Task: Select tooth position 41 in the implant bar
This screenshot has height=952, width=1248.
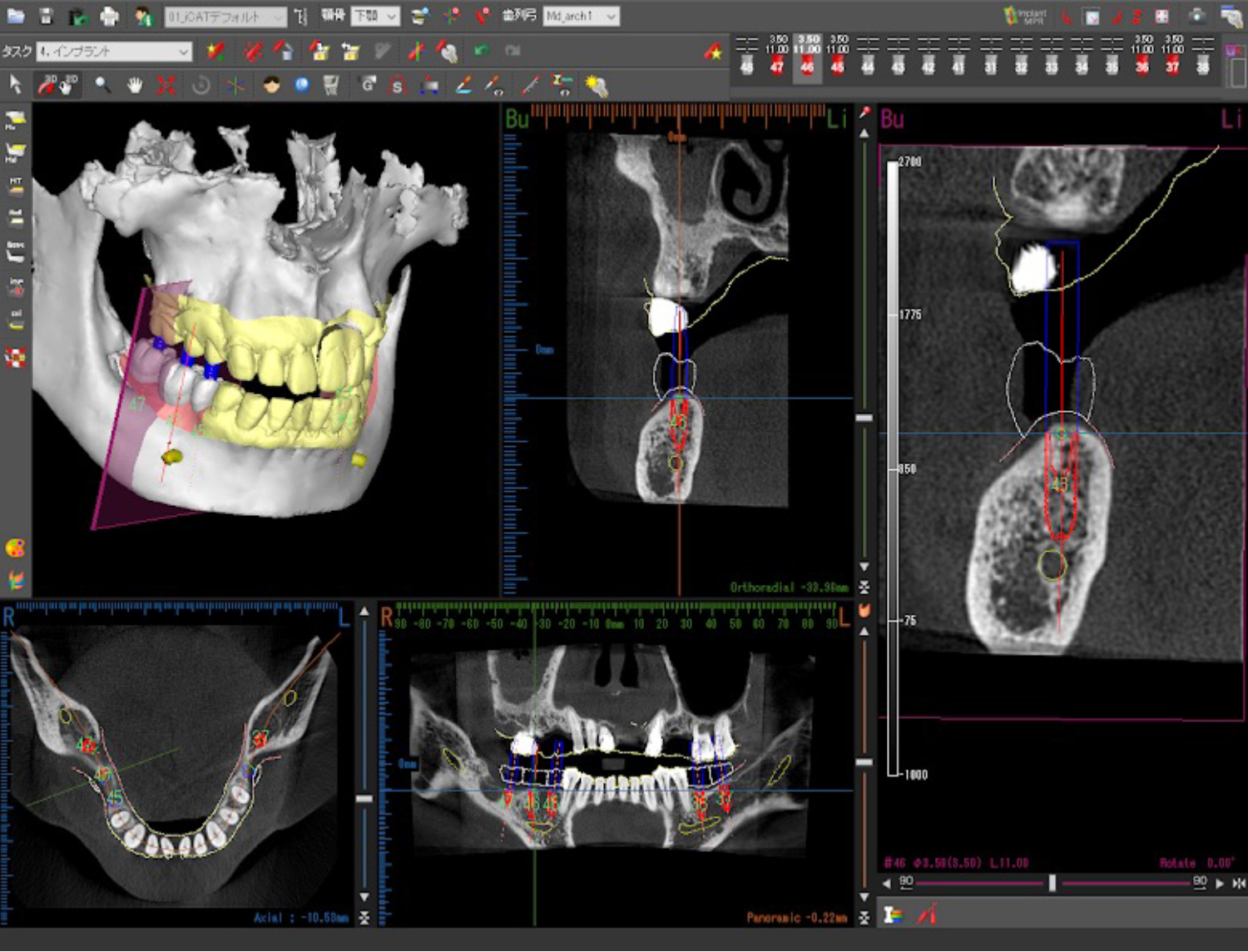Action: 959,57
